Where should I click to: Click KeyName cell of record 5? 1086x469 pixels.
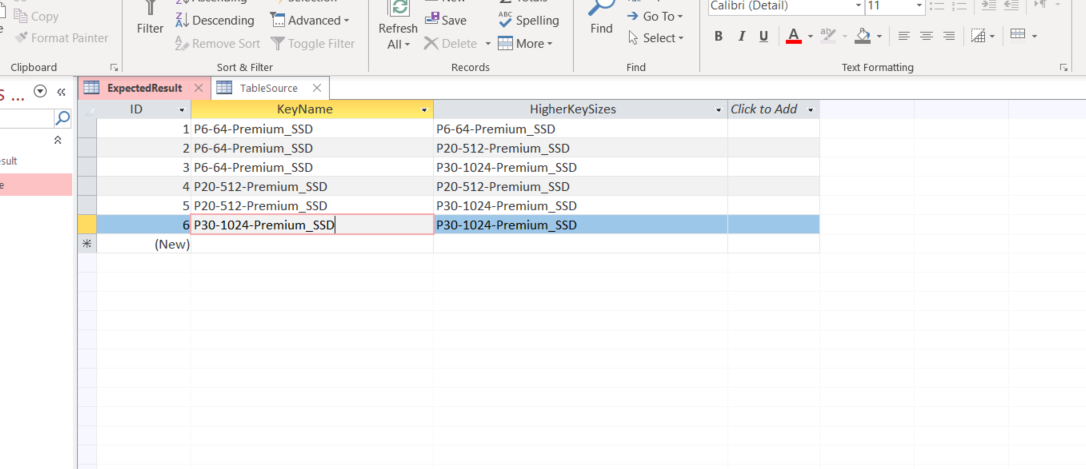coord(312,206)
